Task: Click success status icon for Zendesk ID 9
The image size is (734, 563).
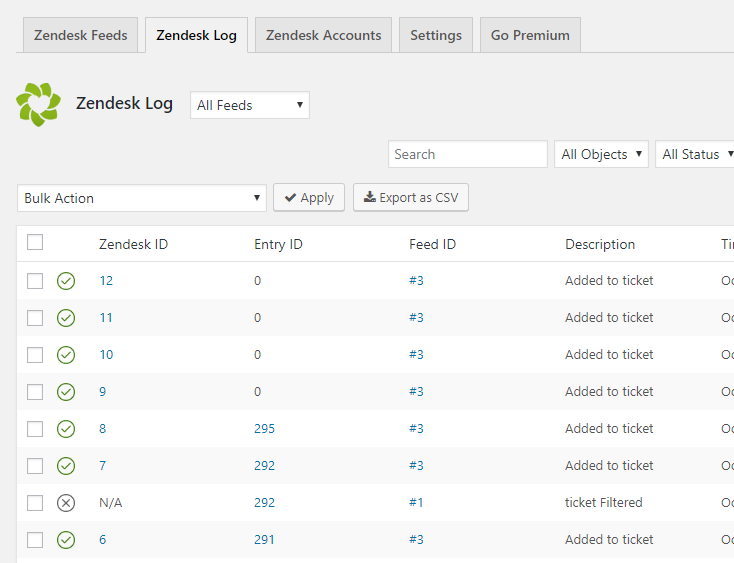Action: pyautogui.click(x=66, y=392)
